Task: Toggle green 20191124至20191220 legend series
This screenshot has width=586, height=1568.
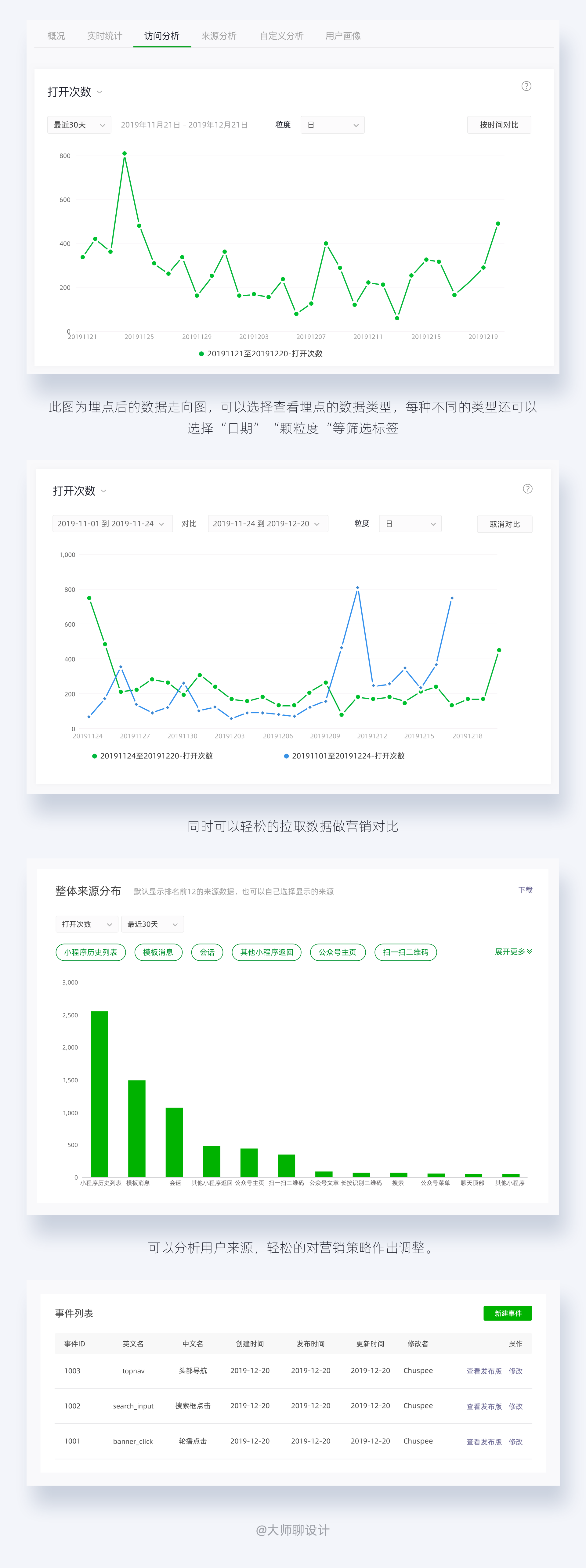Action: 152,756
